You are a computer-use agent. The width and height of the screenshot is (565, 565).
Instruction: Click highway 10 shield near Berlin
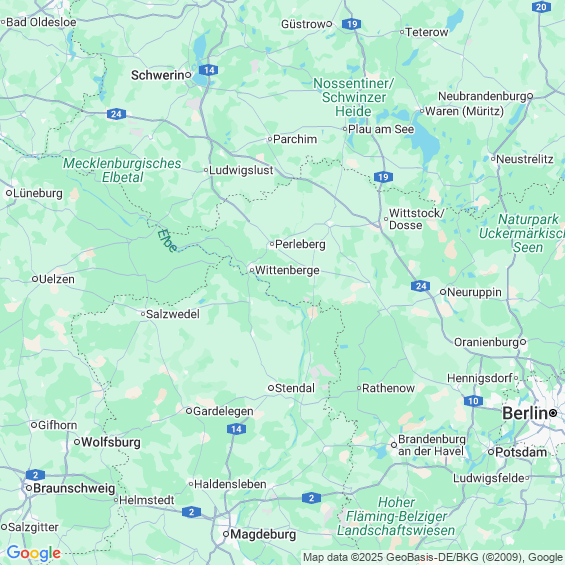(x=473, y=401)
